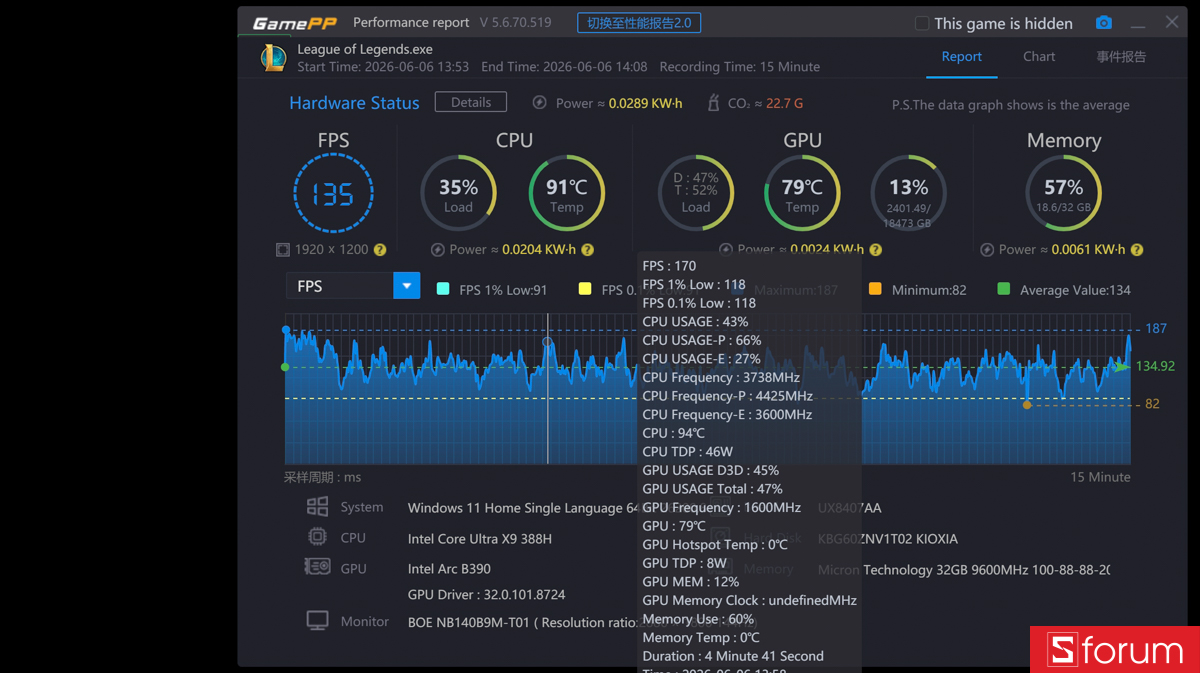Click the CPU 91℃ Temp gauge
Viewport: 1200px width, 673px height.
[x=566, y=193]
